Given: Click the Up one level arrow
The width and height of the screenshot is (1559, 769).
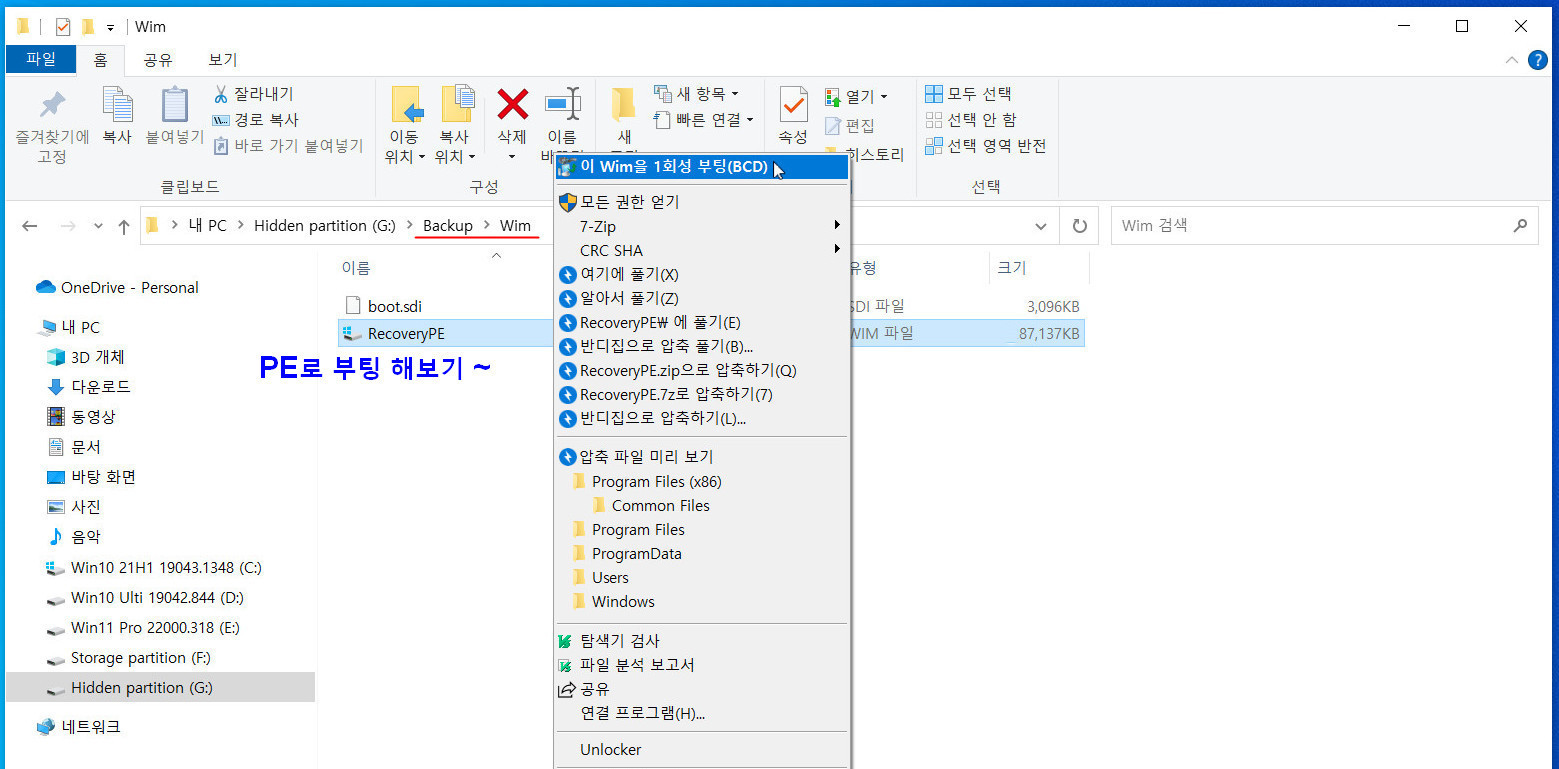Looking at the screenshot, I should pos(124,226).
